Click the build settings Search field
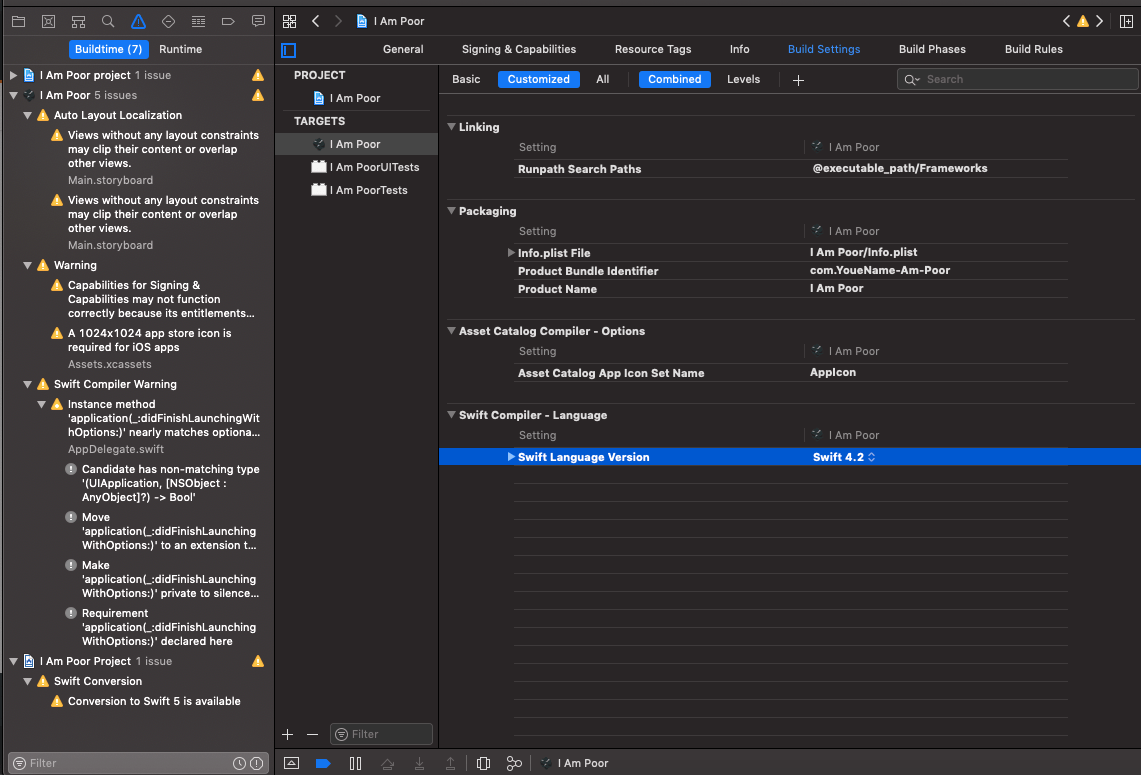The image size is (1141, 775). (x=1017, y=79)
